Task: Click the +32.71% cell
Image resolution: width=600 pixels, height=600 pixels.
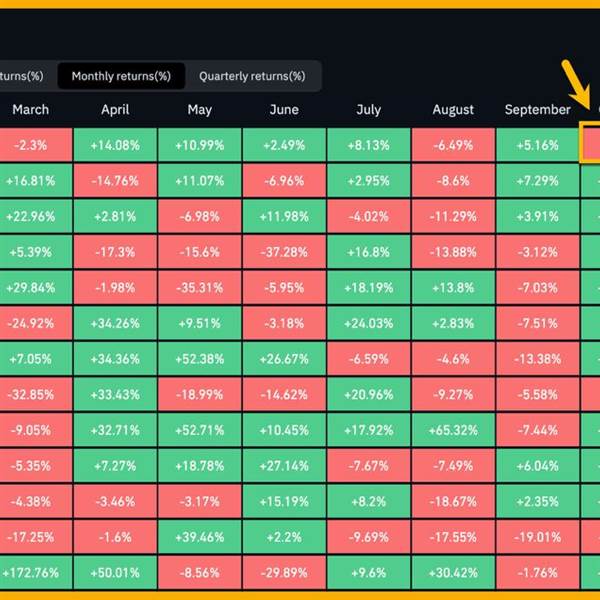Action: [115, 429]
